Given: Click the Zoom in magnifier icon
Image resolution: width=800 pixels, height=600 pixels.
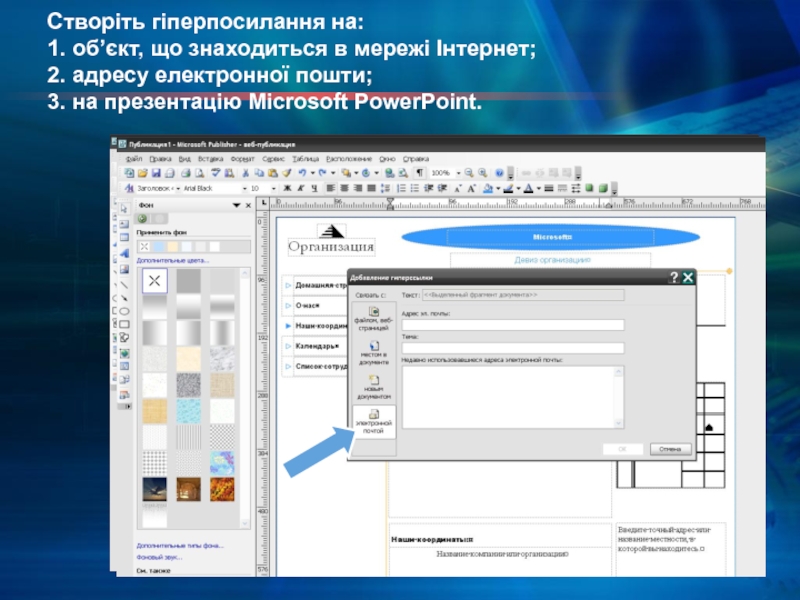Looking at the screenshot, I should pos(482,173).
